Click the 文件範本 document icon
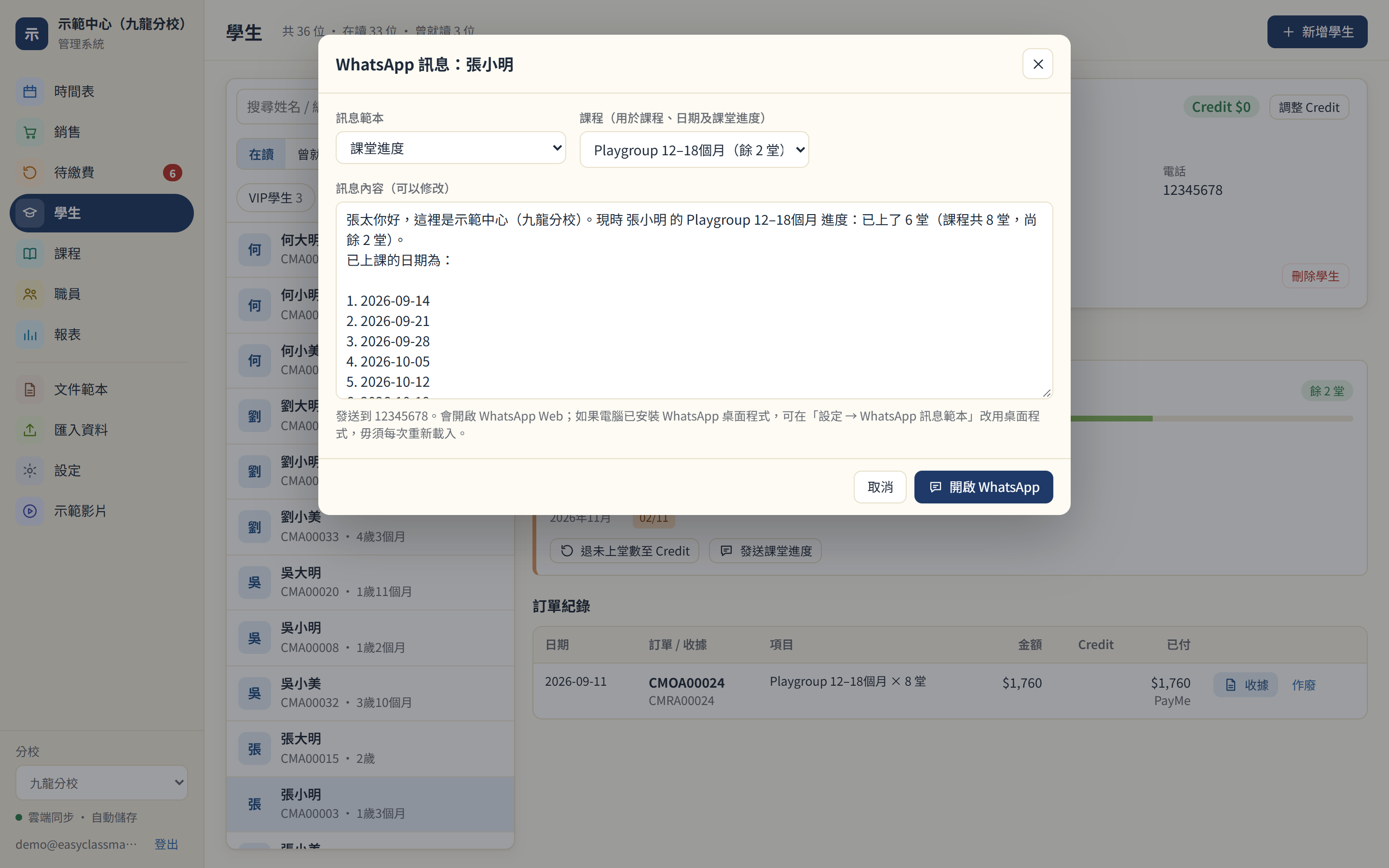The width and height of the screenshot is (1389, 868). 30,390
